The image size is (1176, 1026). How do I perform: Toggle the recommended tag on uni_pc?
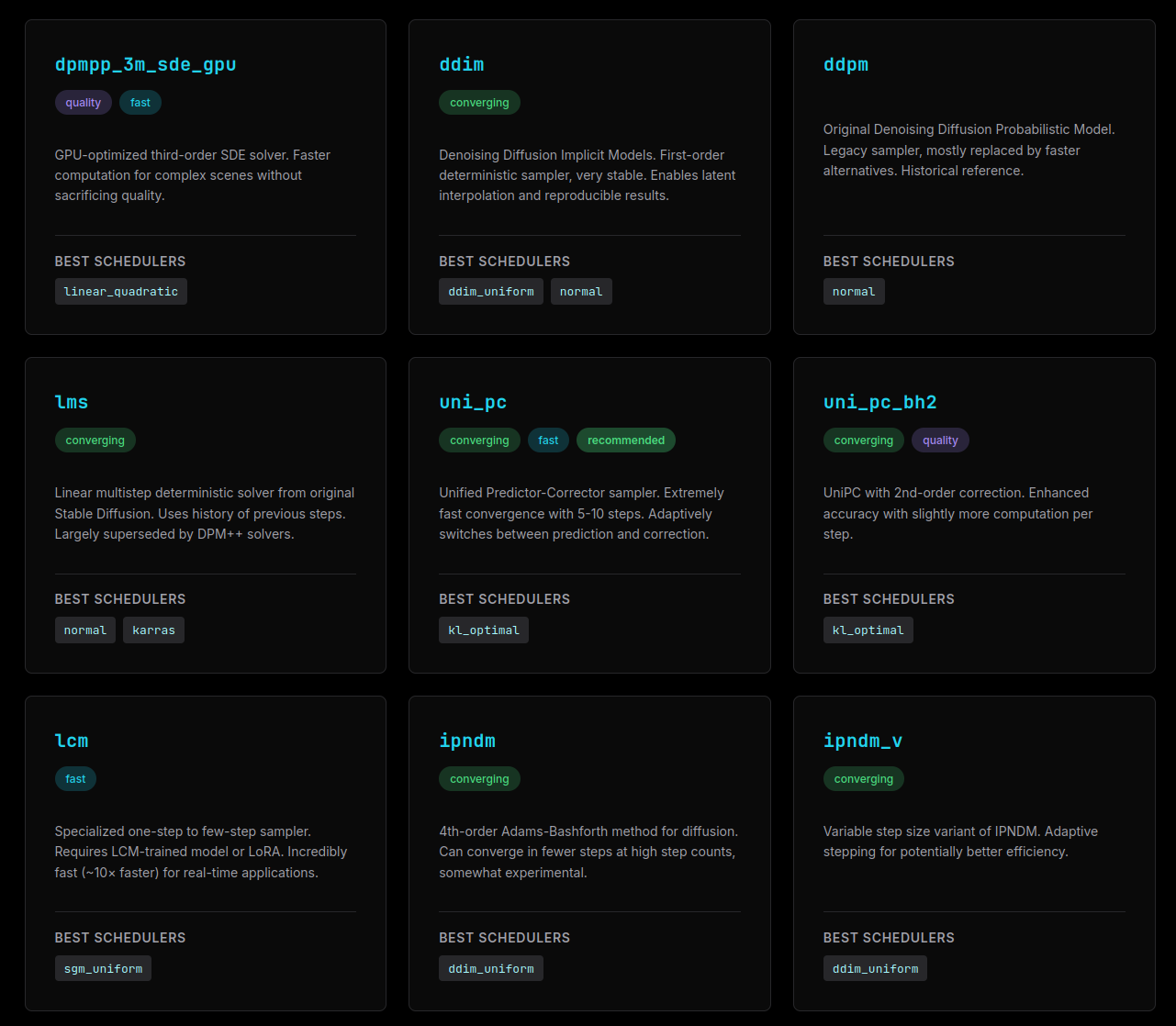point(625,440)
